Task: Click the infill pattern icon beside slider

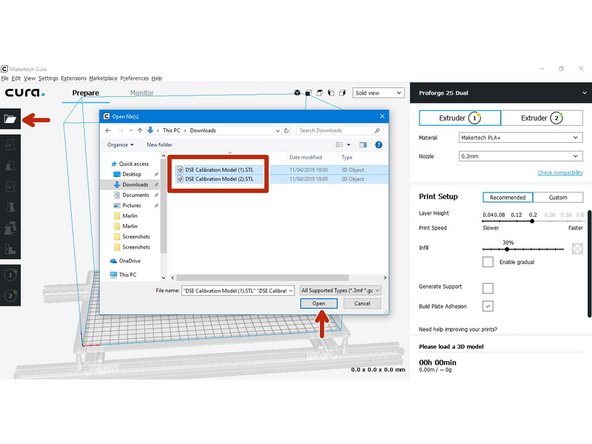Action: pyautogui.click(x=577, y=248)
